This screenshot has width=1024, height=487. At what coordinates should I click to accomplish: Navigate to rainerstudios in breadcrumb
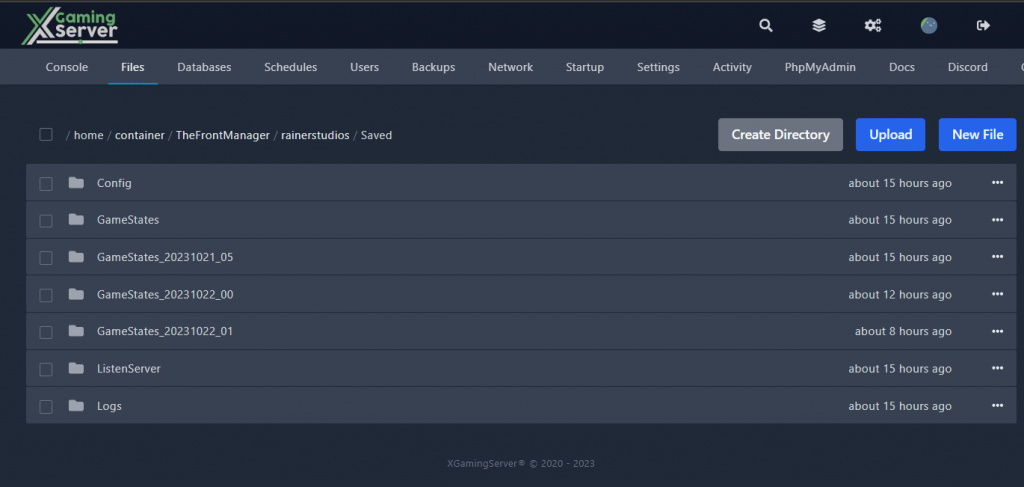coord(315,135)
